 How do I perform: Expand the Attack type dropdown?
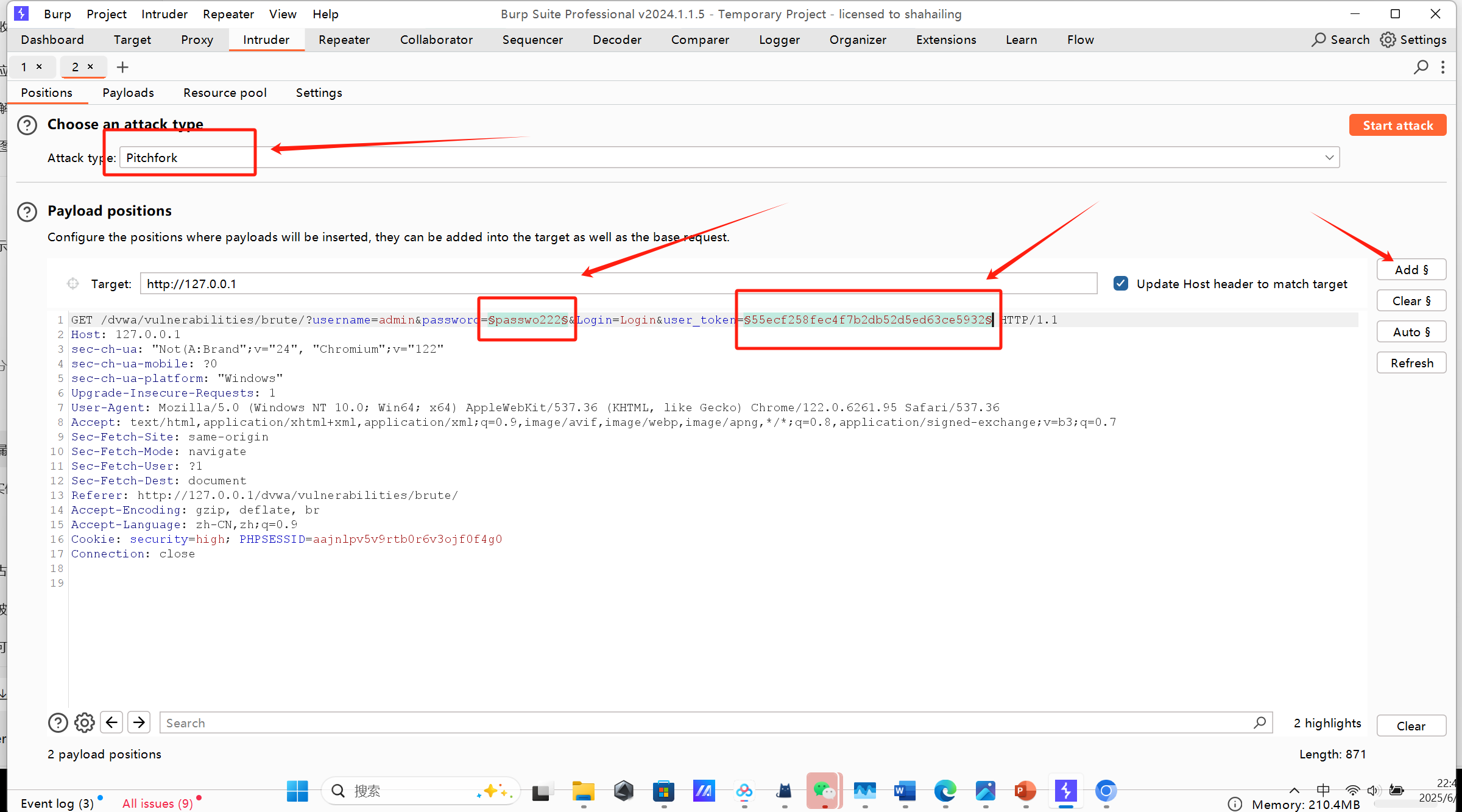pos(1329,158)
